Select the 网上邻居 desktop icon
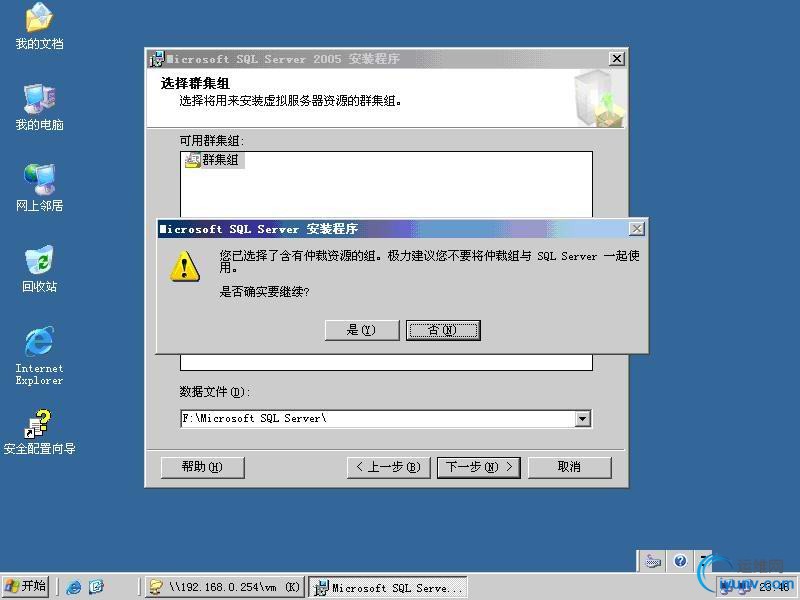800x600 pixels. pos(39,188)
